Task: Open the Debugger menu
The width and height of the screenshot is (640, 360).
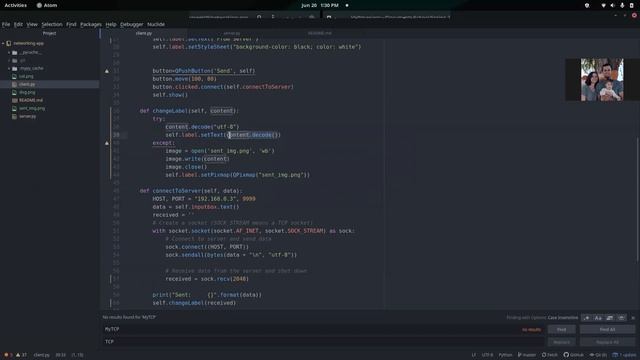Action: coord(131,24)
